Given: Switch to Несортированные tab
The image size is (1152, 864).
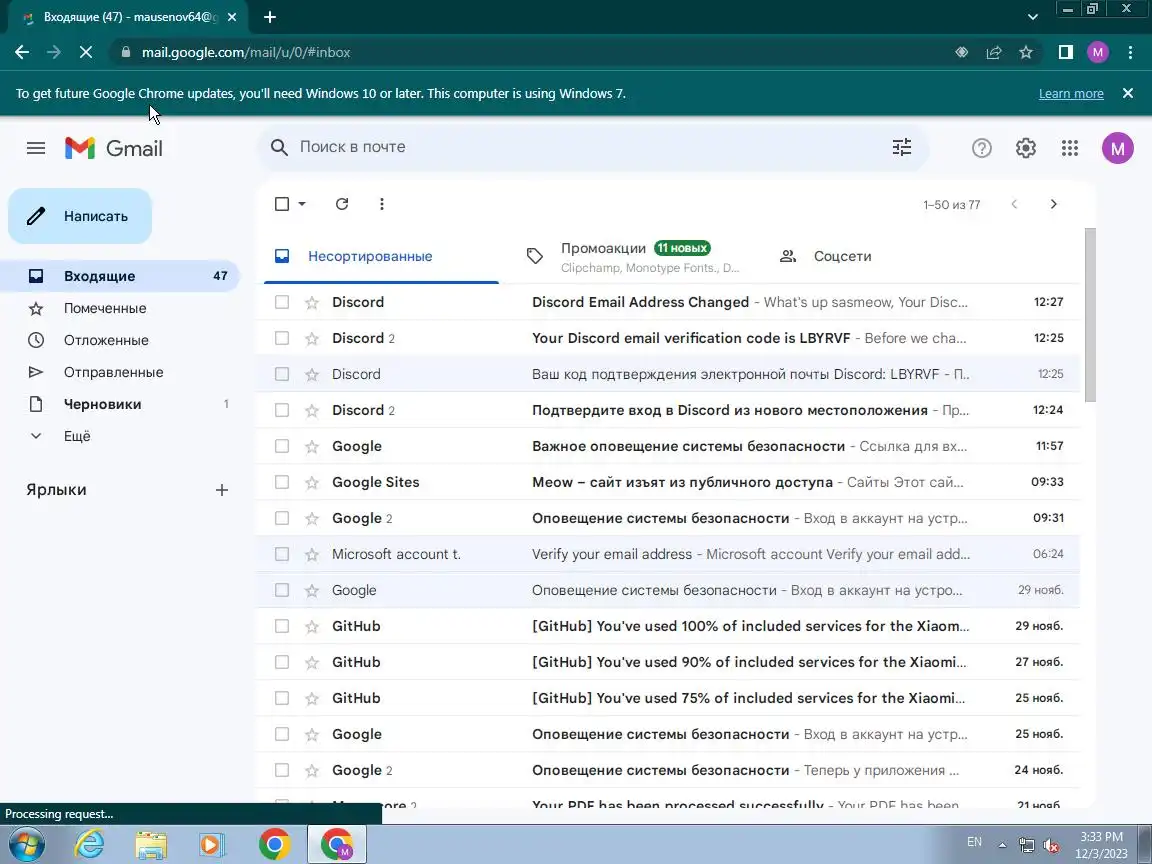Looking at the screenshot, I should tap(381, 256).
